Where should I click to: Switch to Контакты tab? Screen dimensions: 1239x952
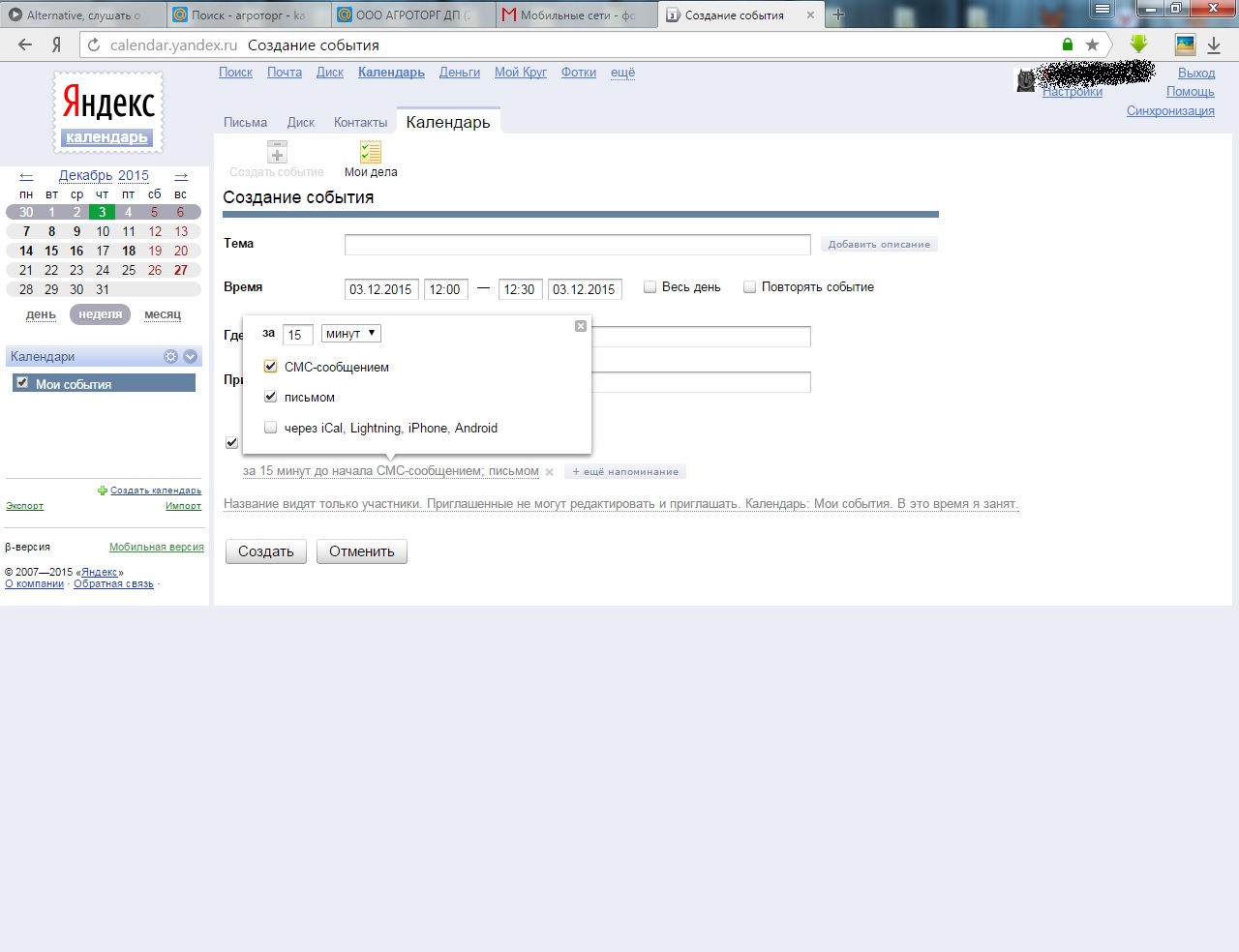click(360, 123)
